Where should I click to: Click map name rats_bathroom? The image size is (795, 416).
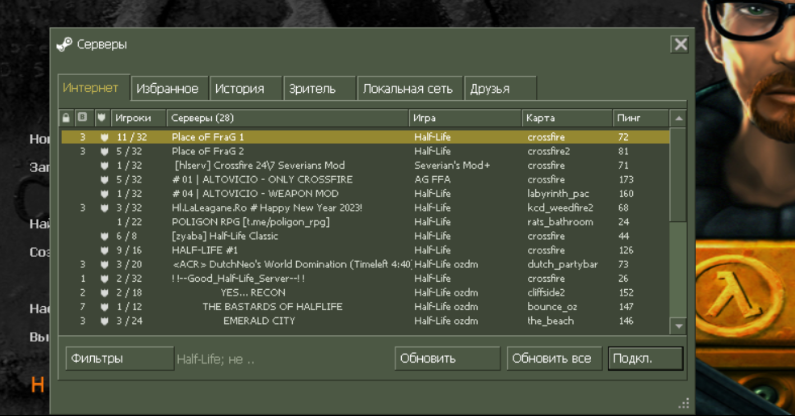pos(560,222)
